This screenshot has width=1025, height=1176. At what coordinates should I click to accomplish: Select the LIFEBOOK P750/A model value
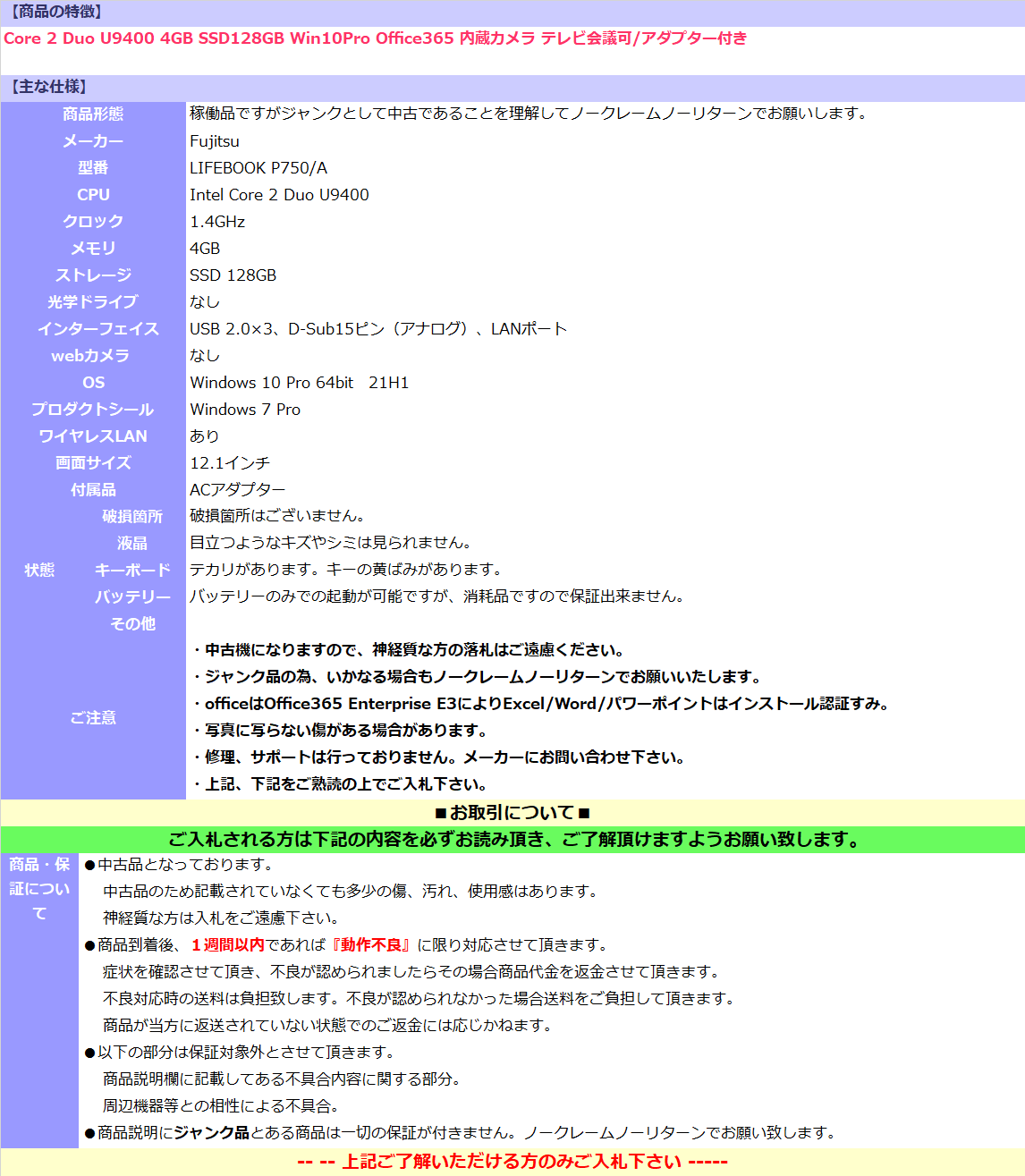(x=258, y=168)
